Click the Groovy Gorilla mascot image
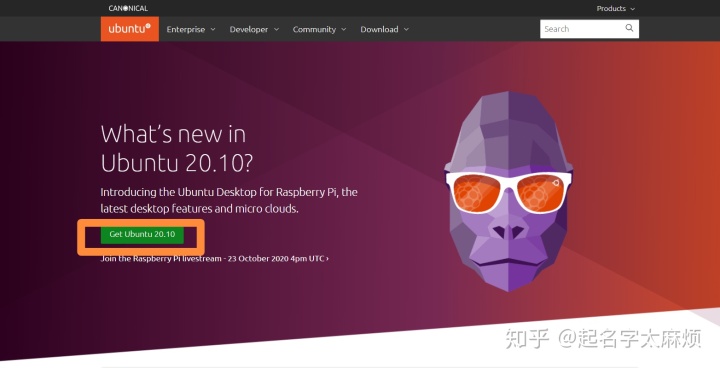Screen dimensions: 720x368 [x=508, y=191]
